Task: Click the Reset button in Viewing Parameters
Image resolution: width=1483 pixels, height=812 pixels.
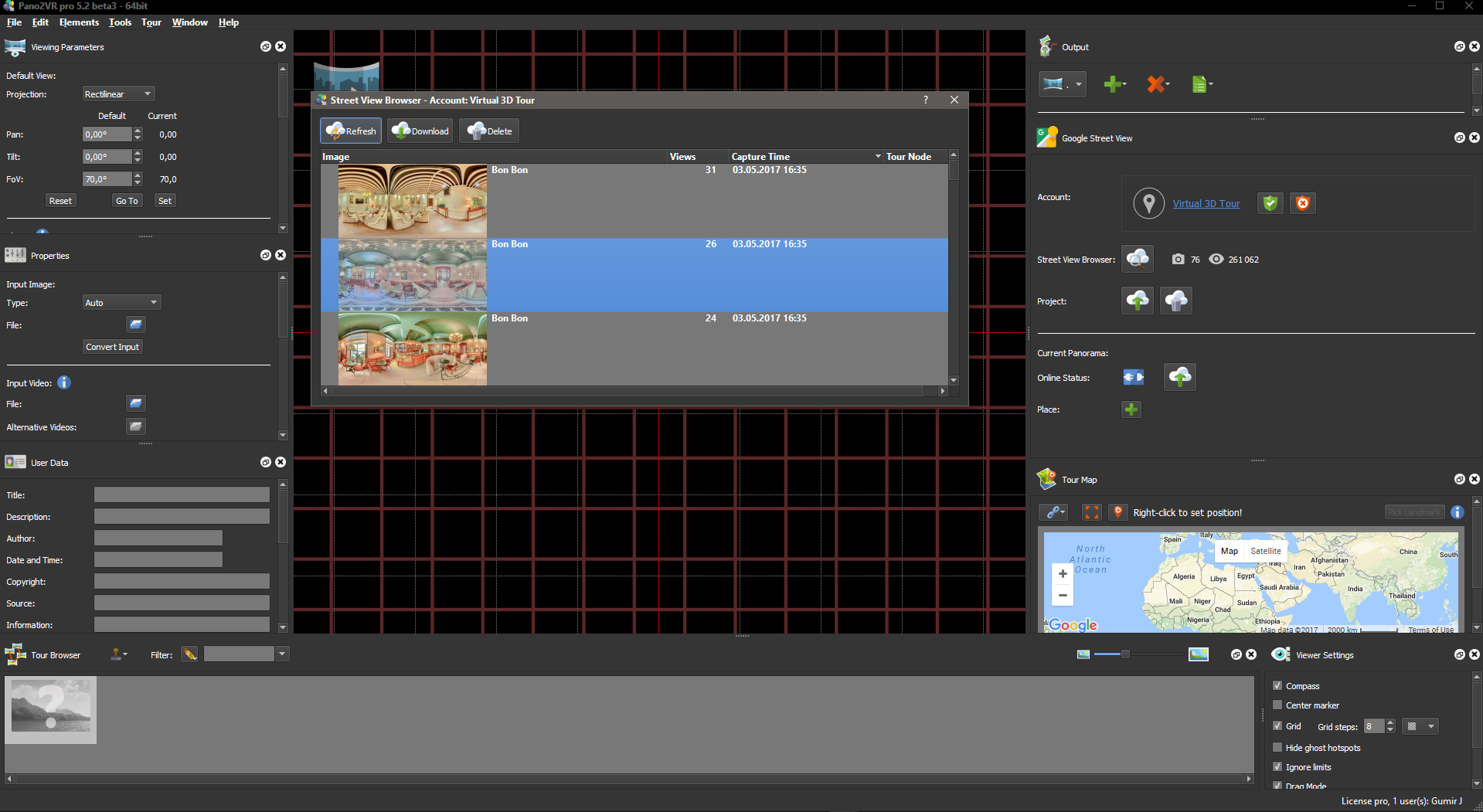Action: pos(60,201)
